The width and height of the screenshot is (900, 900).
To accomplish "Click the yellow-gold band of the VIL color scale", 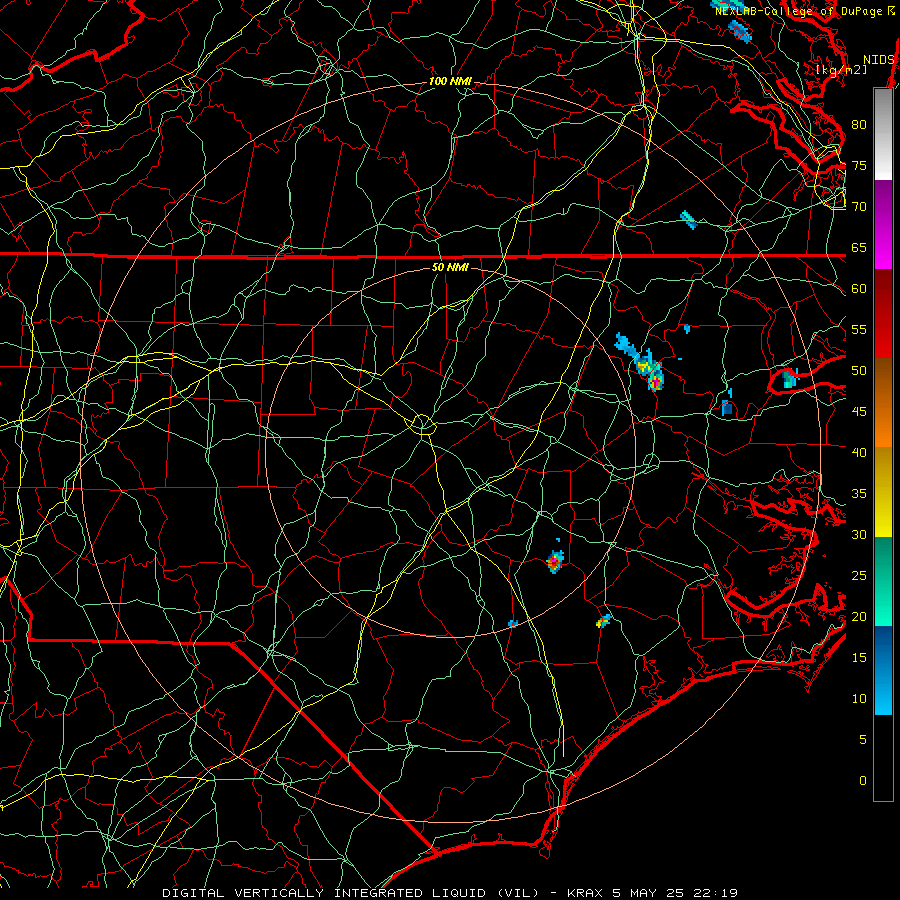I will (883, 492).
